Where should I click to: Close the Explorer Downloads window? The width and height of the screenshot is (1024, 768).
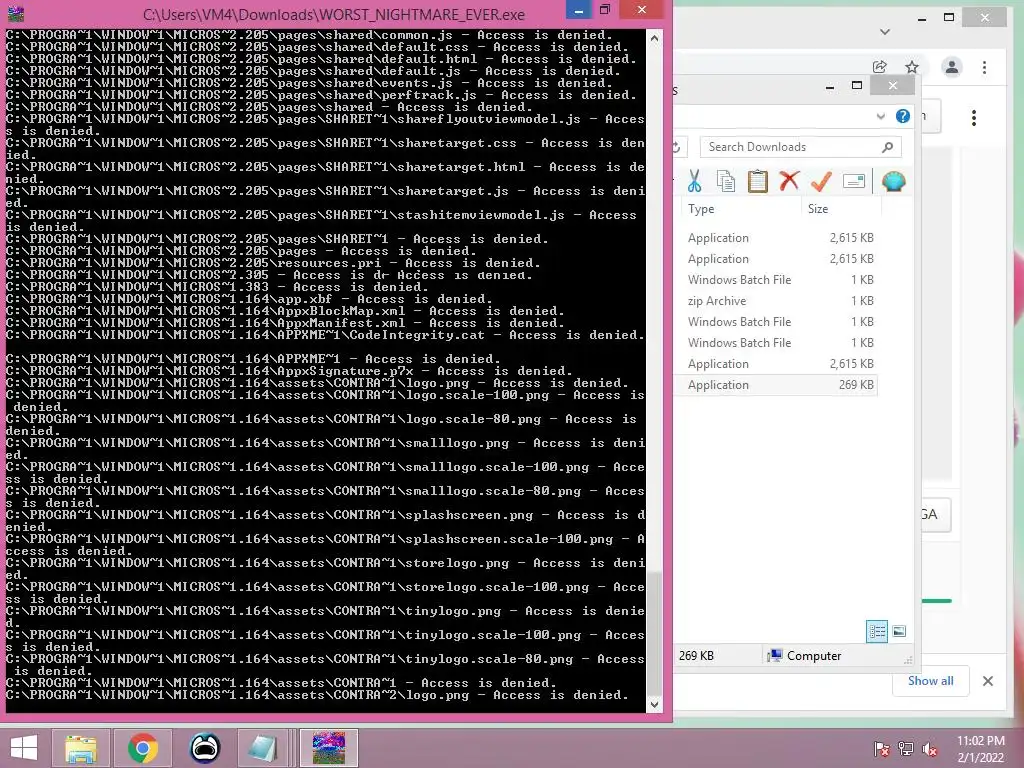[893, 86]
